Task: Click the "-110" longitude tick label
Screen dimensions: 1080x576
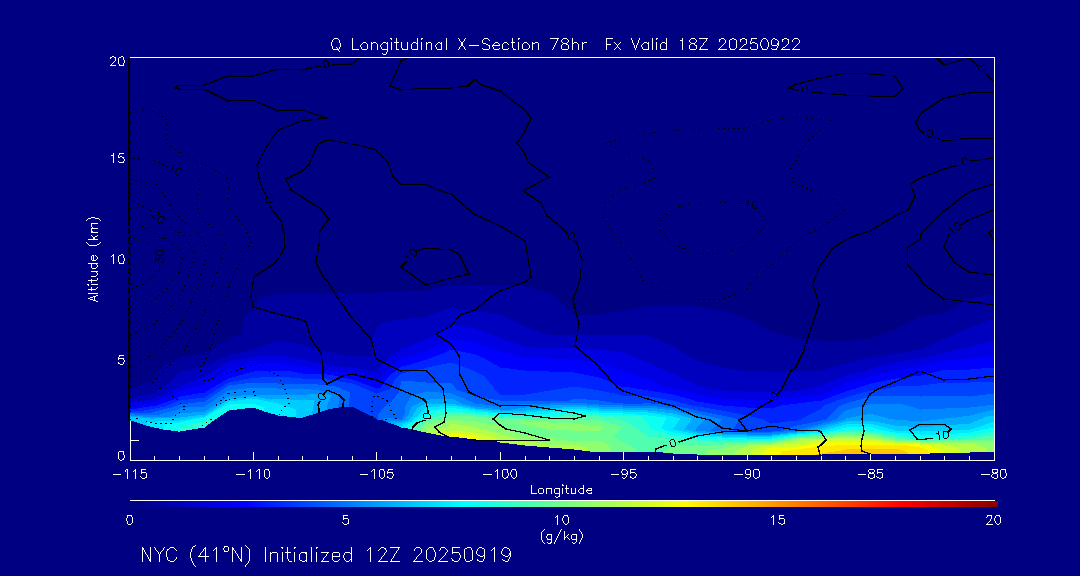Action: pyautogui.click(x=253, y=475)
